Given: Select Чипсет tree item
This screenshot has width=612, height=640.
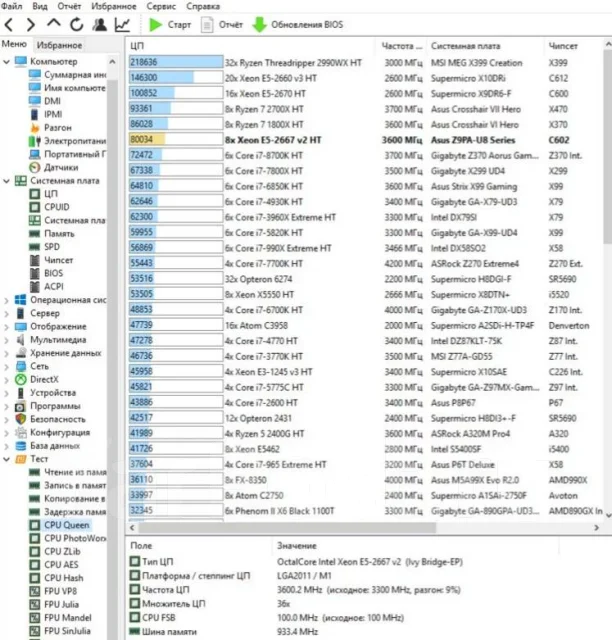Looking at the screenshot, I should [x=51, y=260].
